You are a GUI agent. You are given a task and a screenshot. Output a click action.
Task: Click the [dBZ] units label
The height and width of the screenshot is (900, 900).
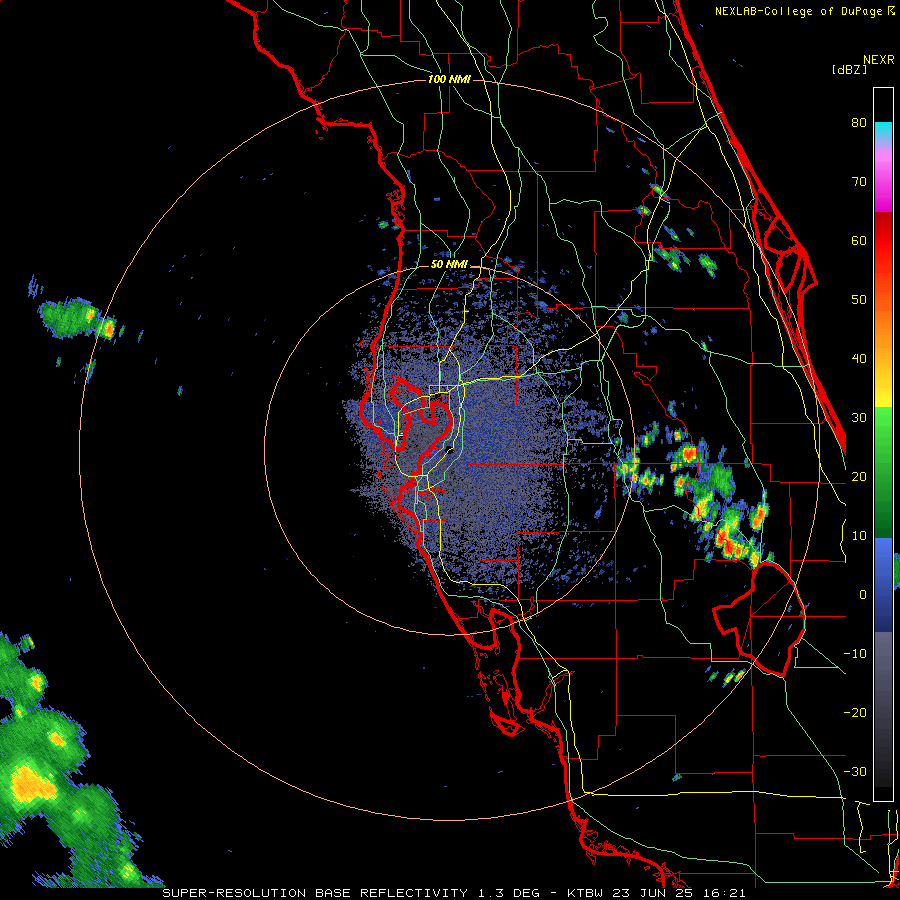pos(849,69)
